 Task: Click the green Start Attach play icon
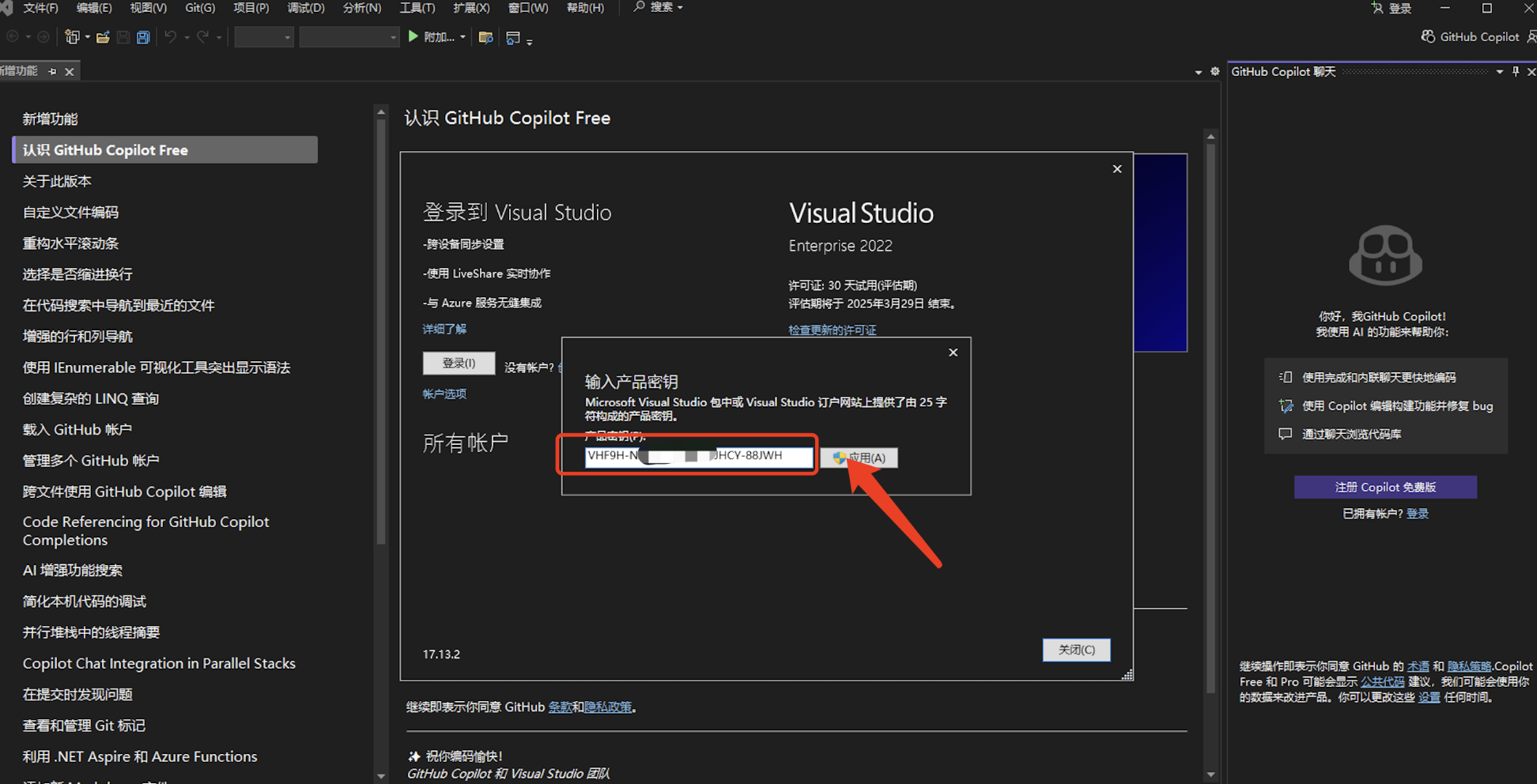pos(413,36)
